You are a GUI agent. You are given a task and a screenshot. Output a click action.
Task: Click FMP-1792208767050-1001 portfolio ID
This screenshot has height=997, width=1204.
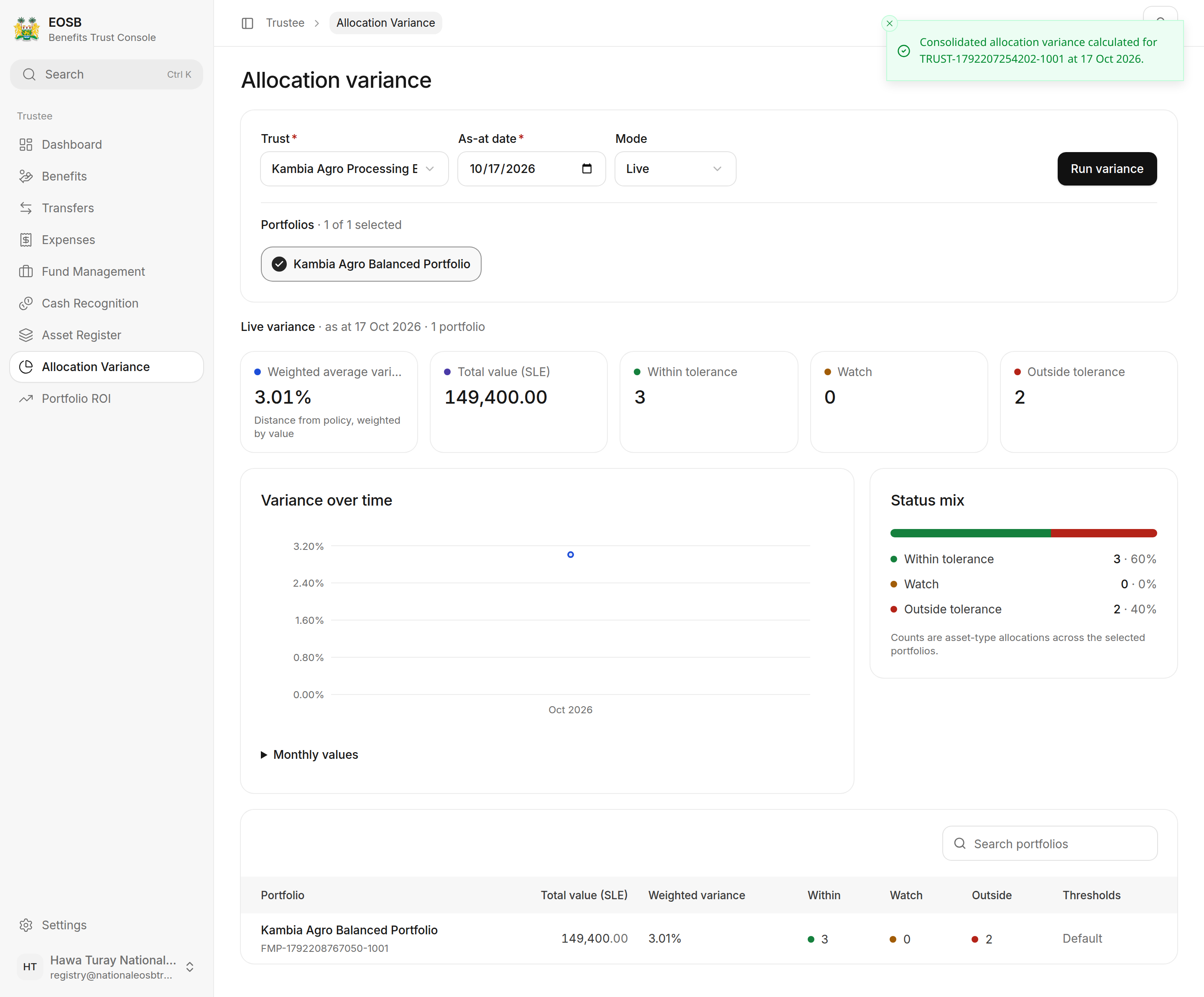tap(324, 948)
